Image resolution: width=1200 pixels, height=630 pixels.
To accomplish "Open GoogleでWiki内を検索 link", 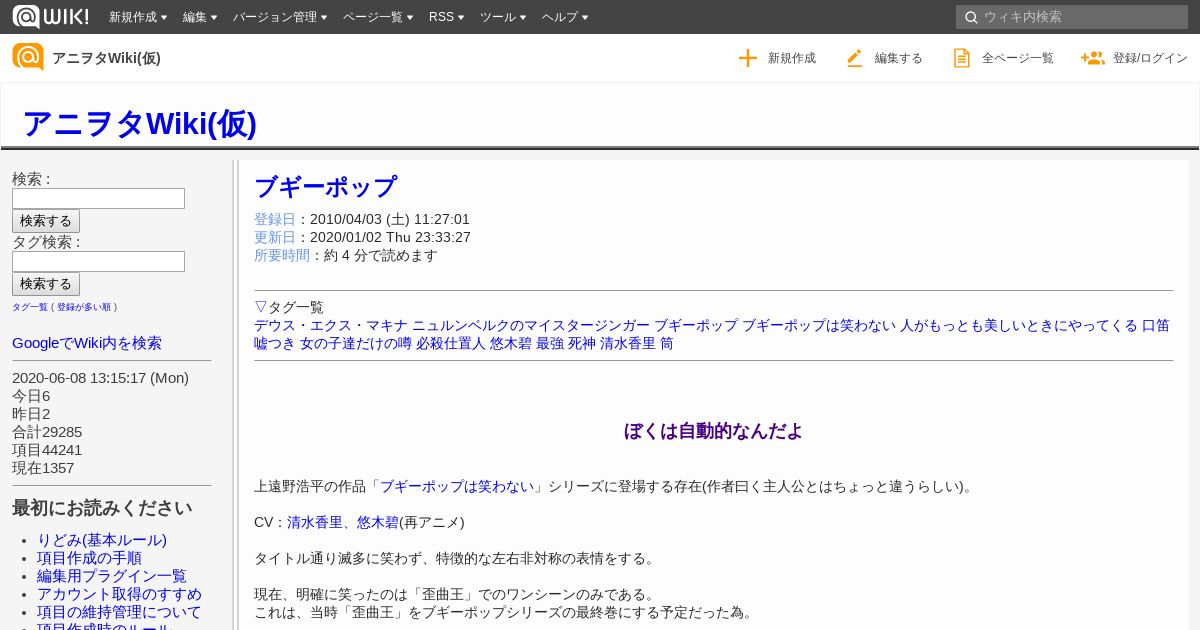I will point(87,343).
